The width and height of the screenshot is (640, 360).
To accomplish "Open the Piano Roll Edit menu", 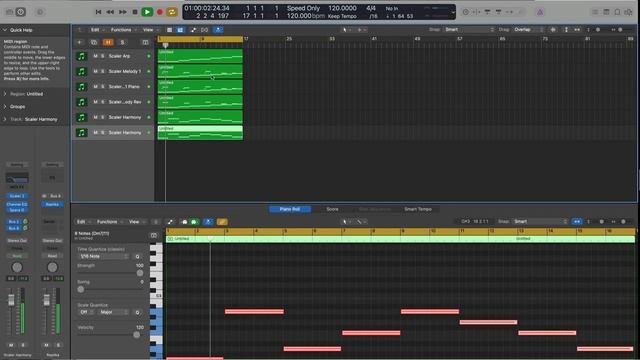I will [83, 222].
